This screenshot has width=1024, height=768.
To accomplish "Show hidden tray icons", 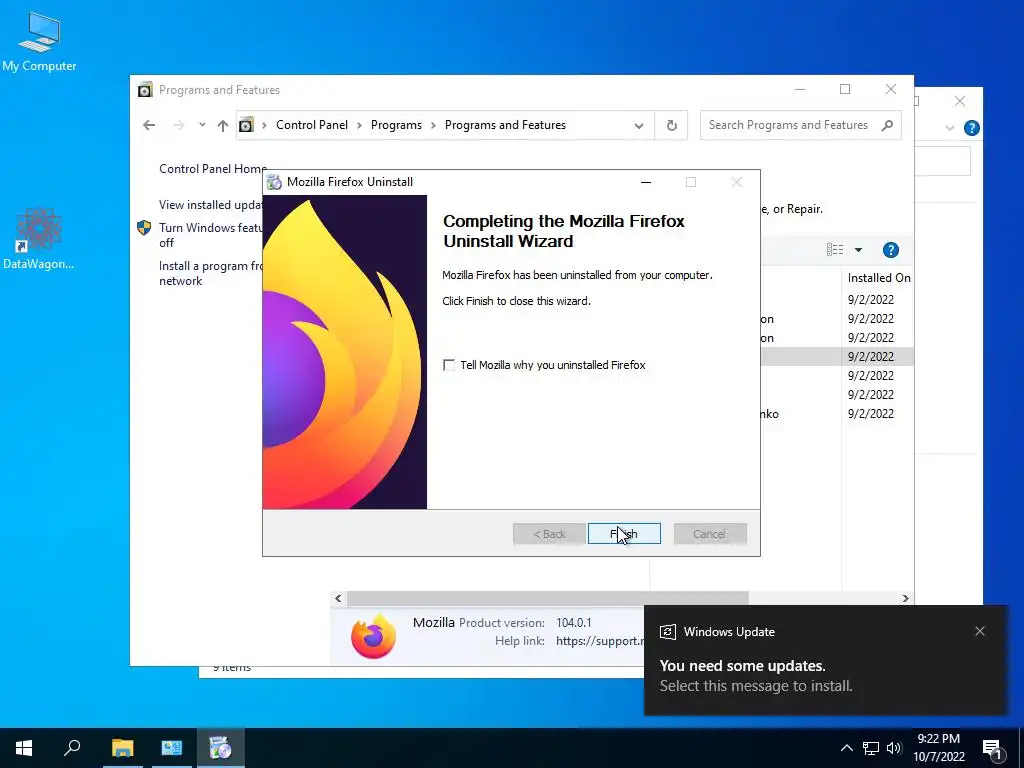I will coord(846,748).
